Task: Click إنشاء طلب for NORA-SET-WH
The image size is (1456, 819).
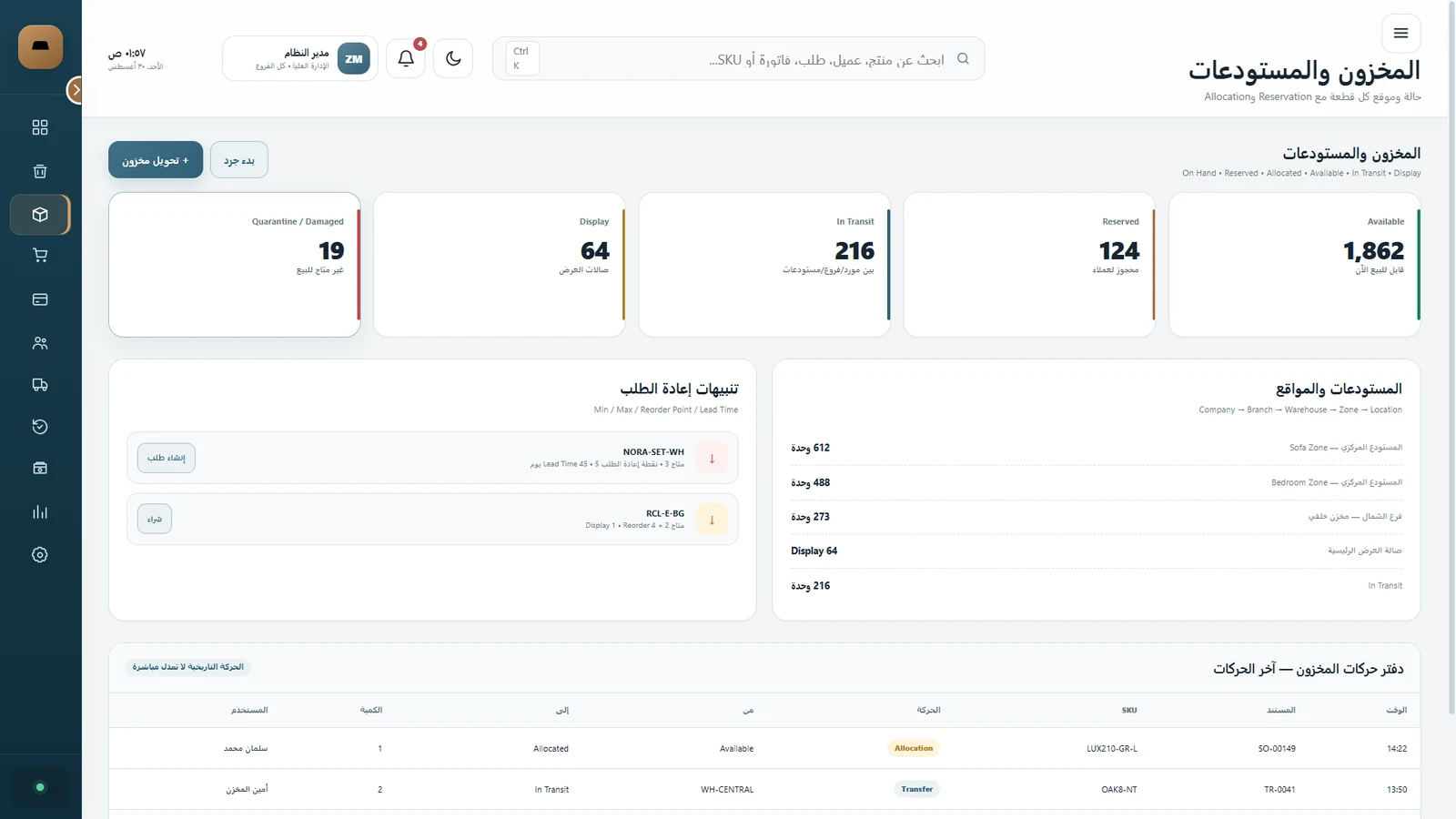Action: click(167, 458)
